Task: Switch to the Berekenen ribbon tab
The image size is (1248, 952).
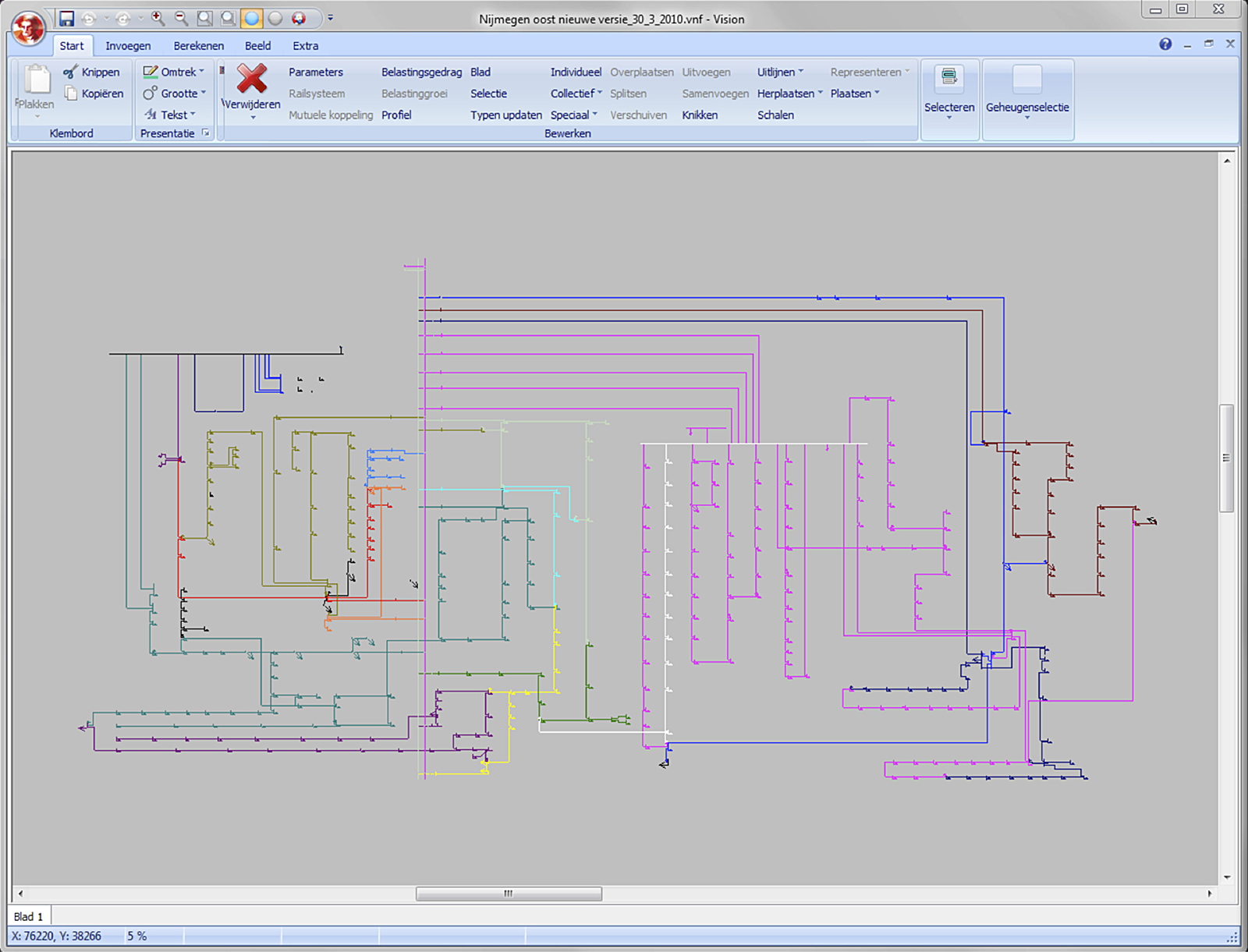Action: pos(199,46)
